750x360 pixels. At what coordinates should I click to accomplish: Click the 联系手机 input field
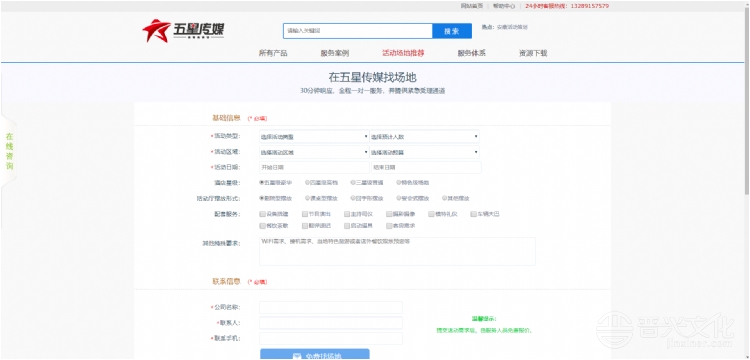click(x=331, y=338)
